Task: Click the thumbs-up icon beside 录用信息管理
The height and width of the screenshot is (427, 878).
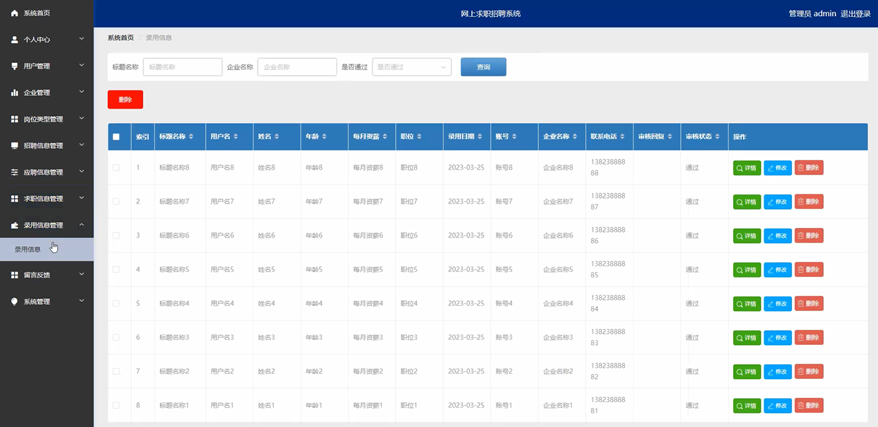Action: pyautogui.click(x=15, y=226)
